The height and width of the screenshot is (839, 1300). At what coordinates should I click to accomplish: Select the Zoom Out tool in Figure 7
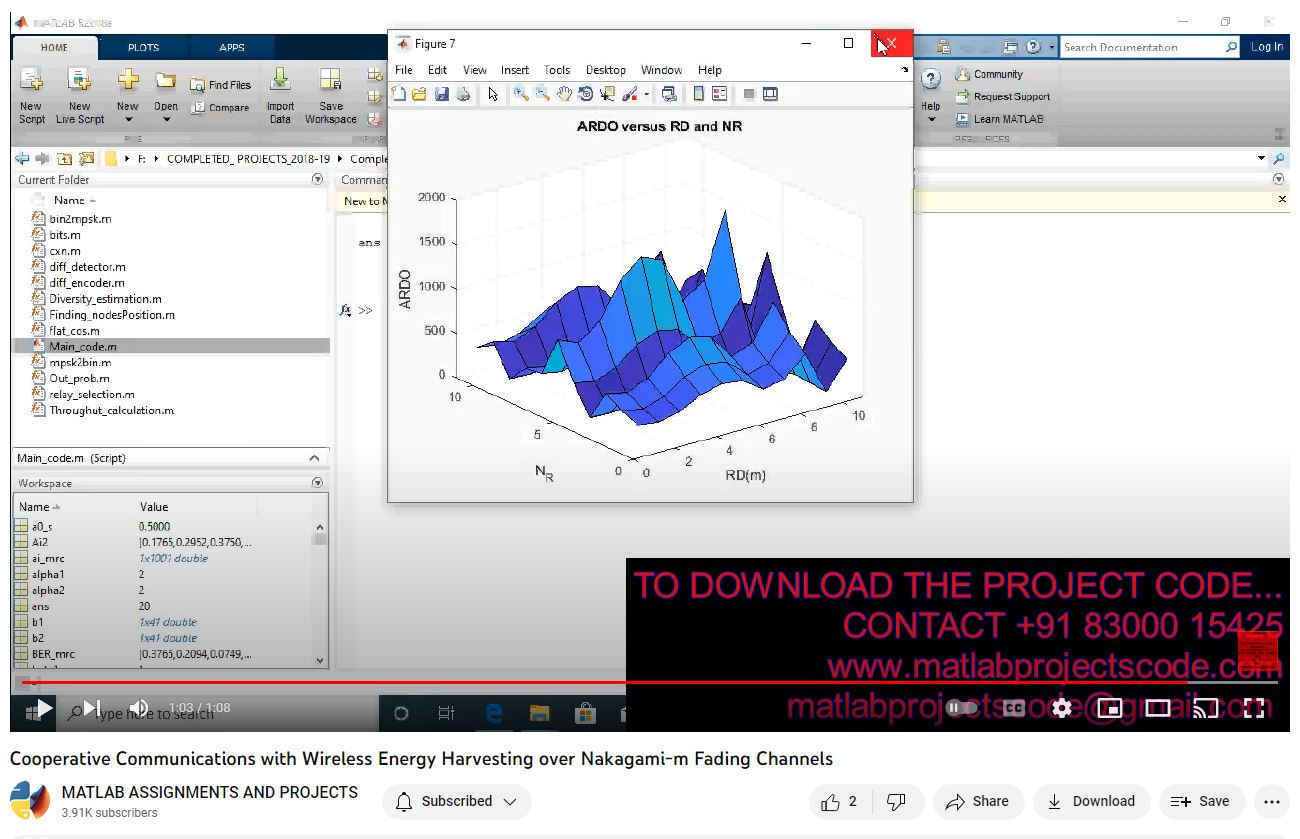coord(542,94)
